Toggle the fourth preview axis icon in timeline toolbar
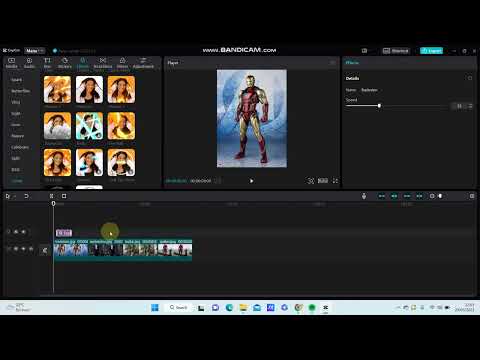The image size is (480, 360). pyautogui.click(x=419, y=196)
